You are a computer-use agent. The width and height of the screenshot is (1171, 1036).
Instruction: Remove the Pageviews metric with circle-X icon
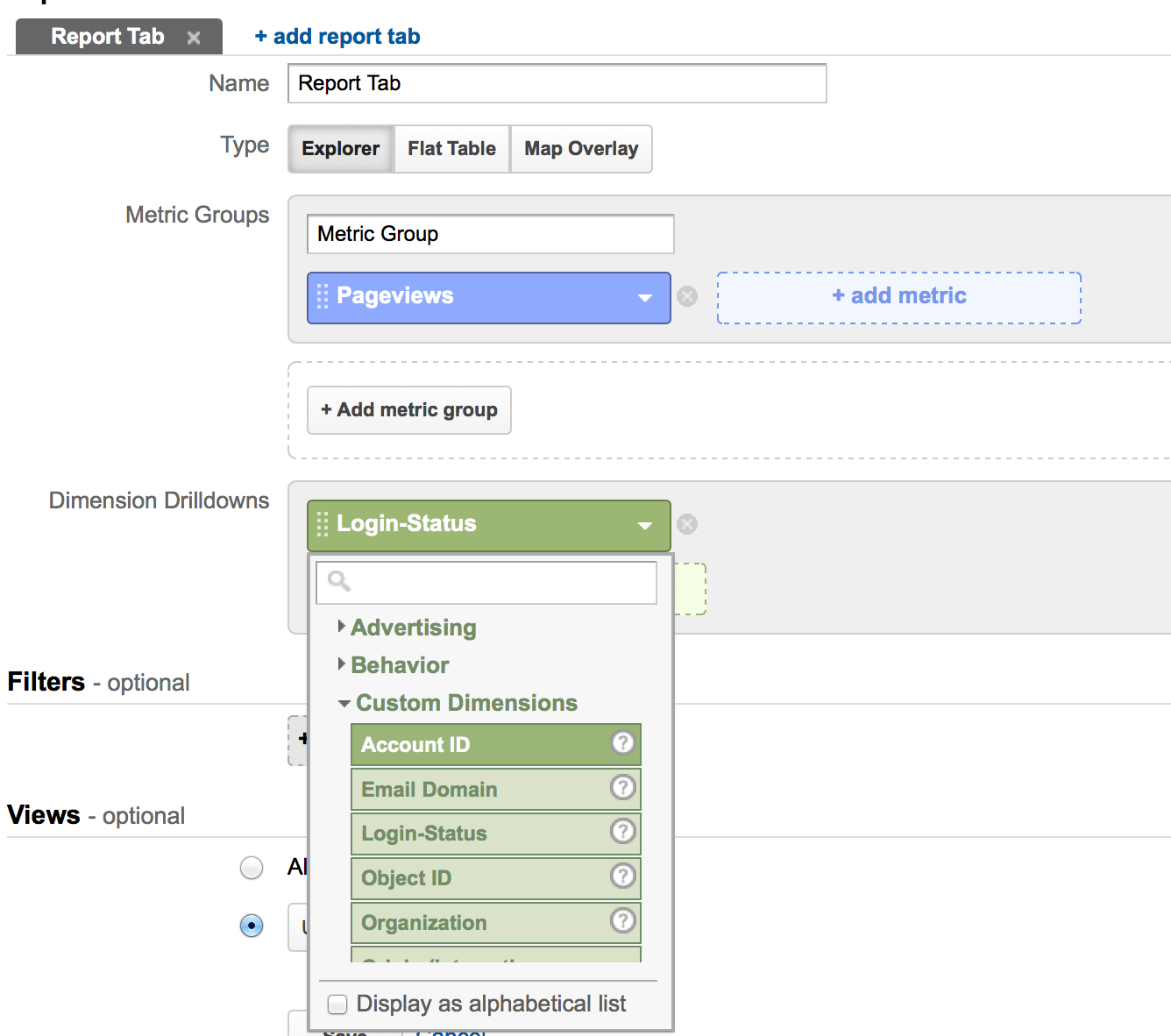[687, 296]
